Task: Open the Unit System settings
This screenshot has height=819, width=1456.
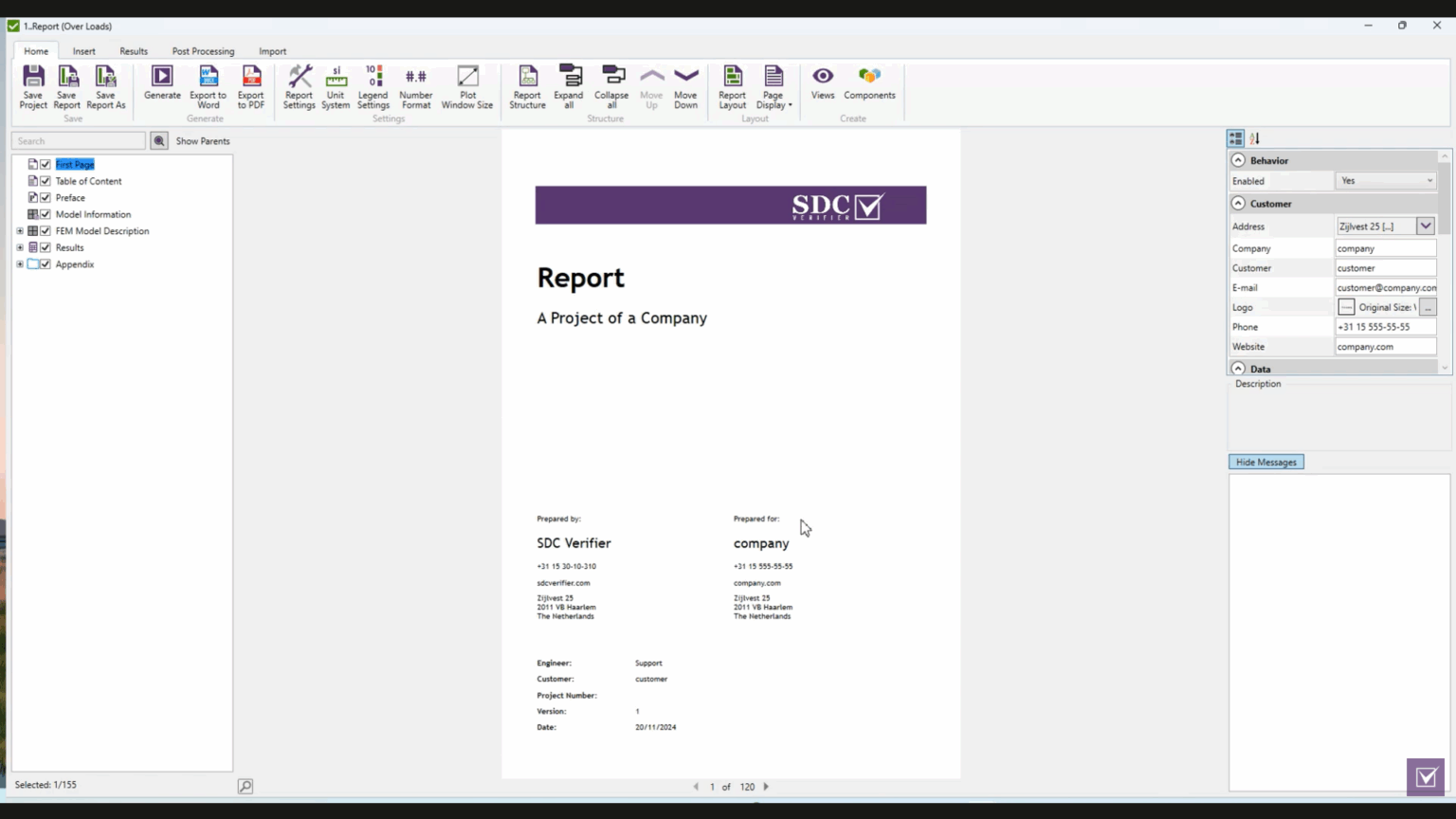Action: pos(336,87)
